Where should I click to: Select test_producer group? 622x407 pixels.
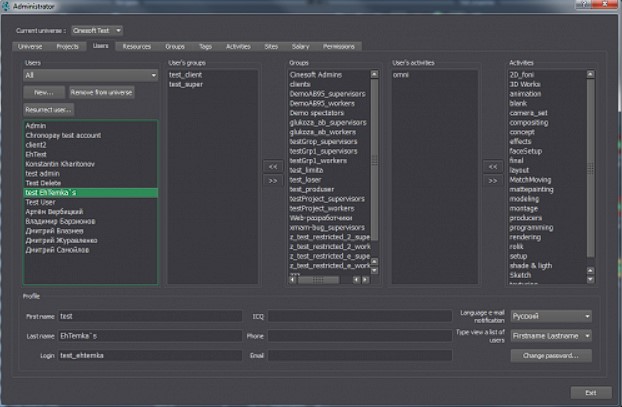tap(329, 189)
